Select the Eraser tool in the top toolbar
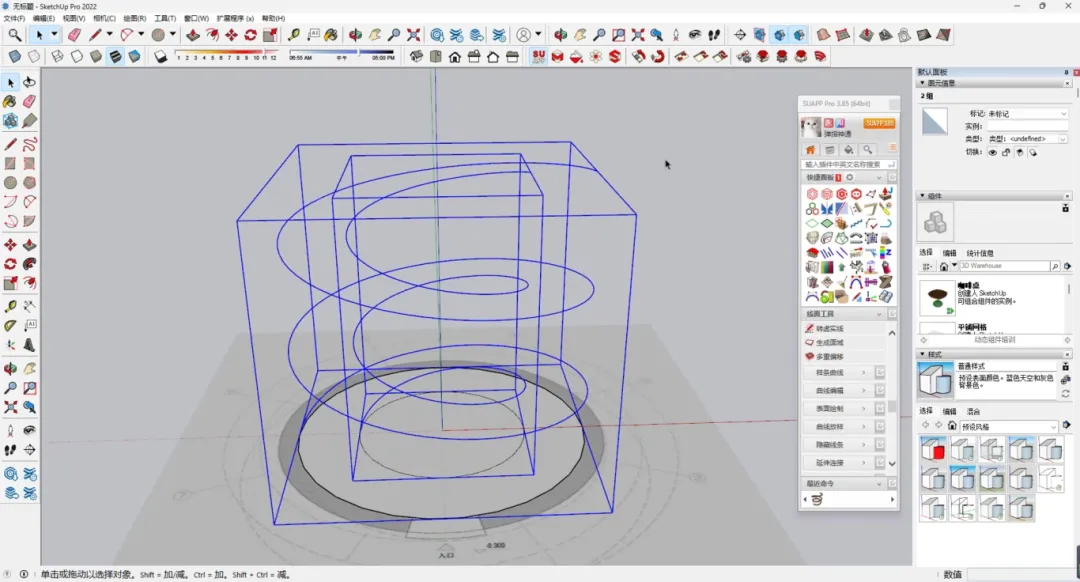 click(74, 32)
